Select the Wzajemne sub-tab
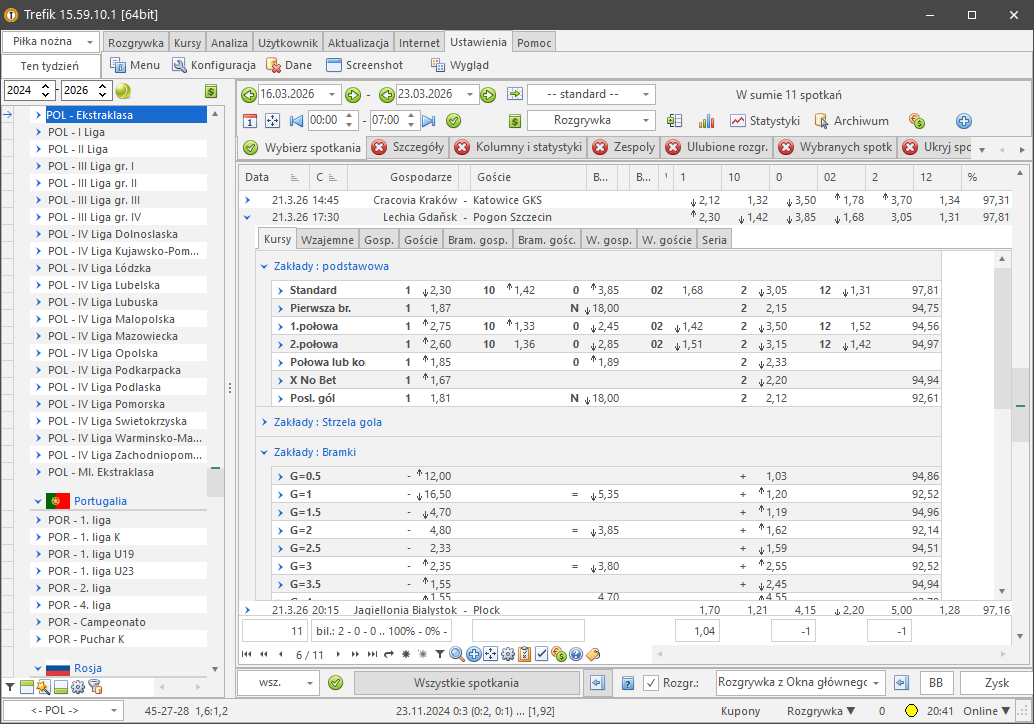 328,240
